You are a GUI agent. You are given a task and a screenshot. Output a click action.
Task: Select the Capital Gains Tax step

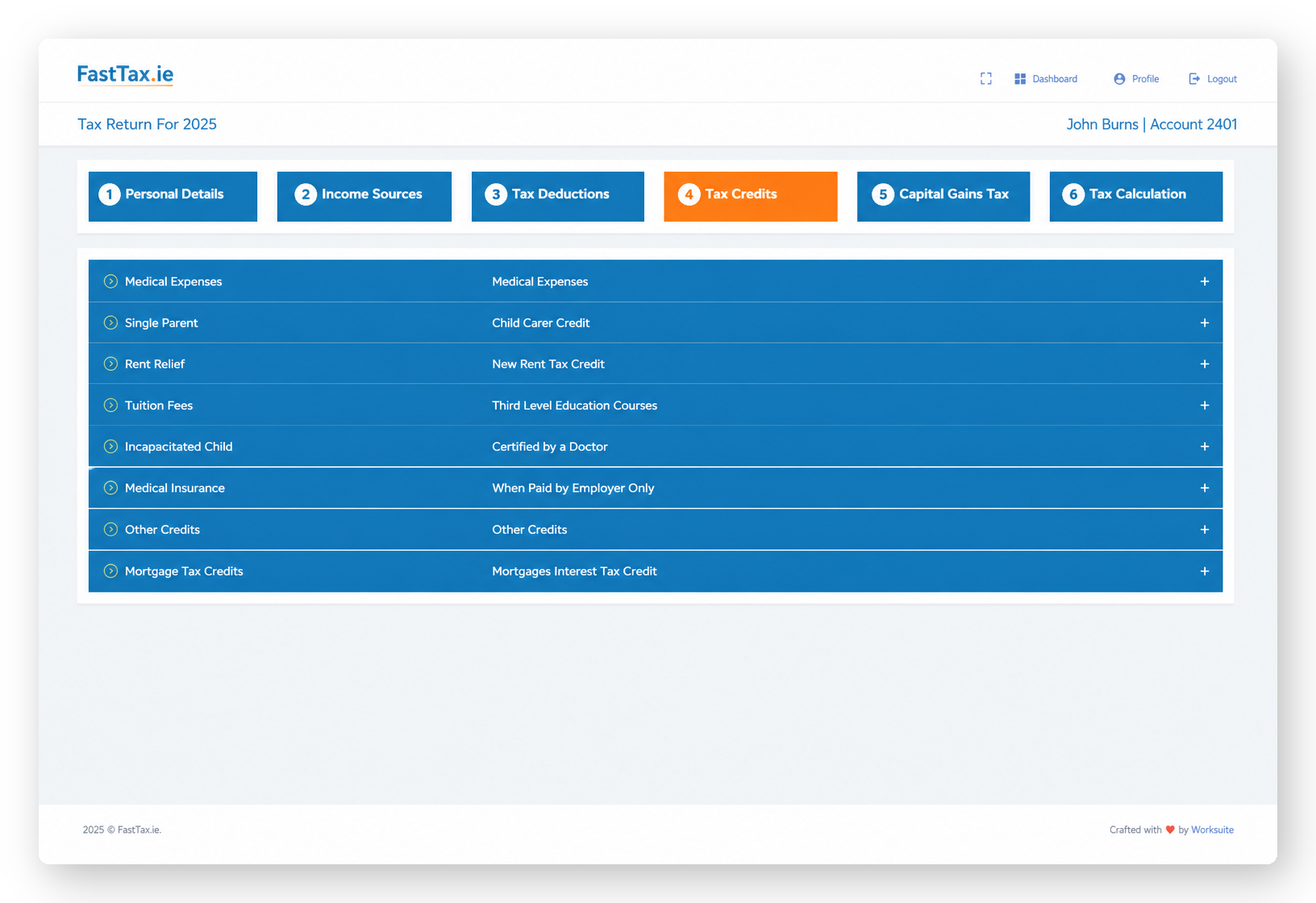[x=943, y=196]
